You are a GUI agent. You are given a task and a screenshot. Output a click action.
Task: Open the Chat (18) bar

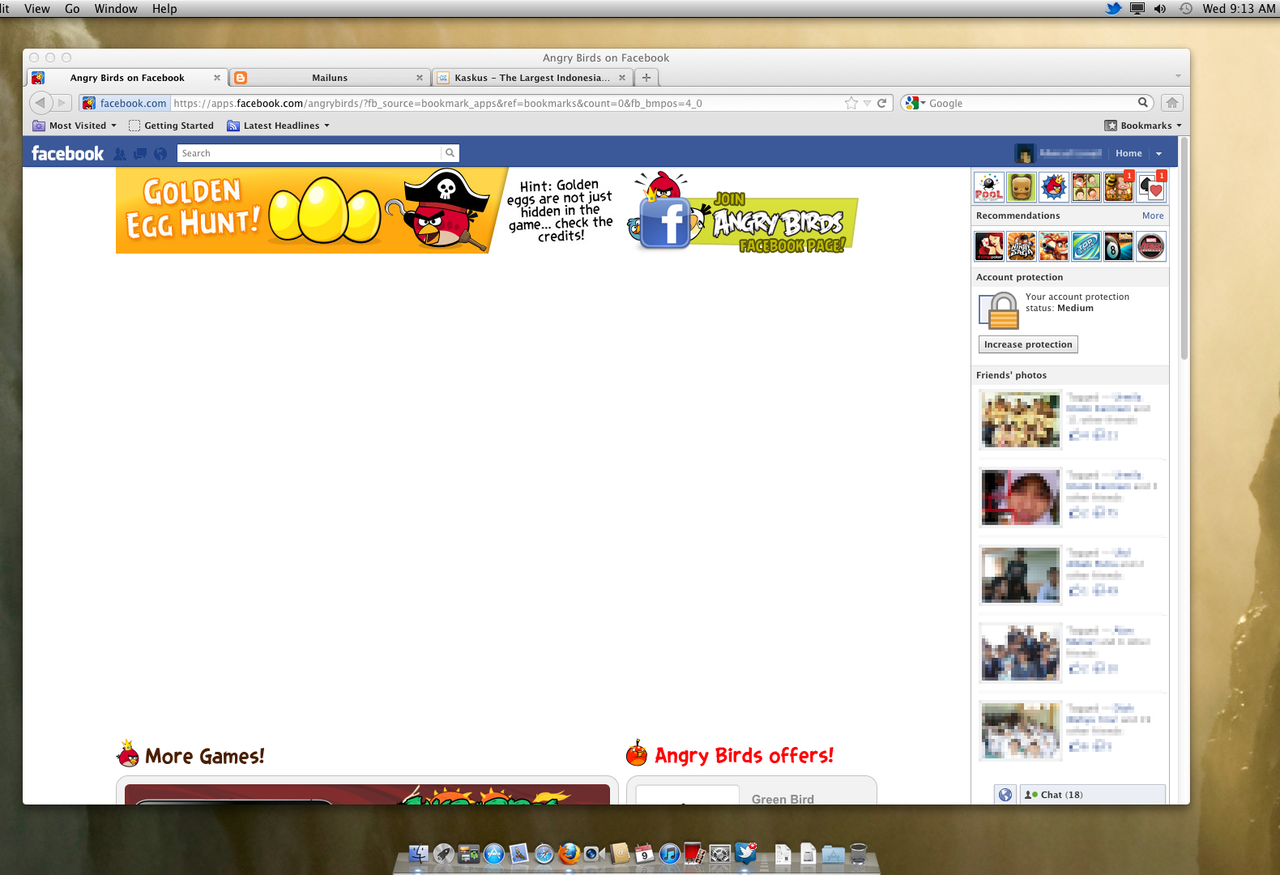[x=1093, y=795]
